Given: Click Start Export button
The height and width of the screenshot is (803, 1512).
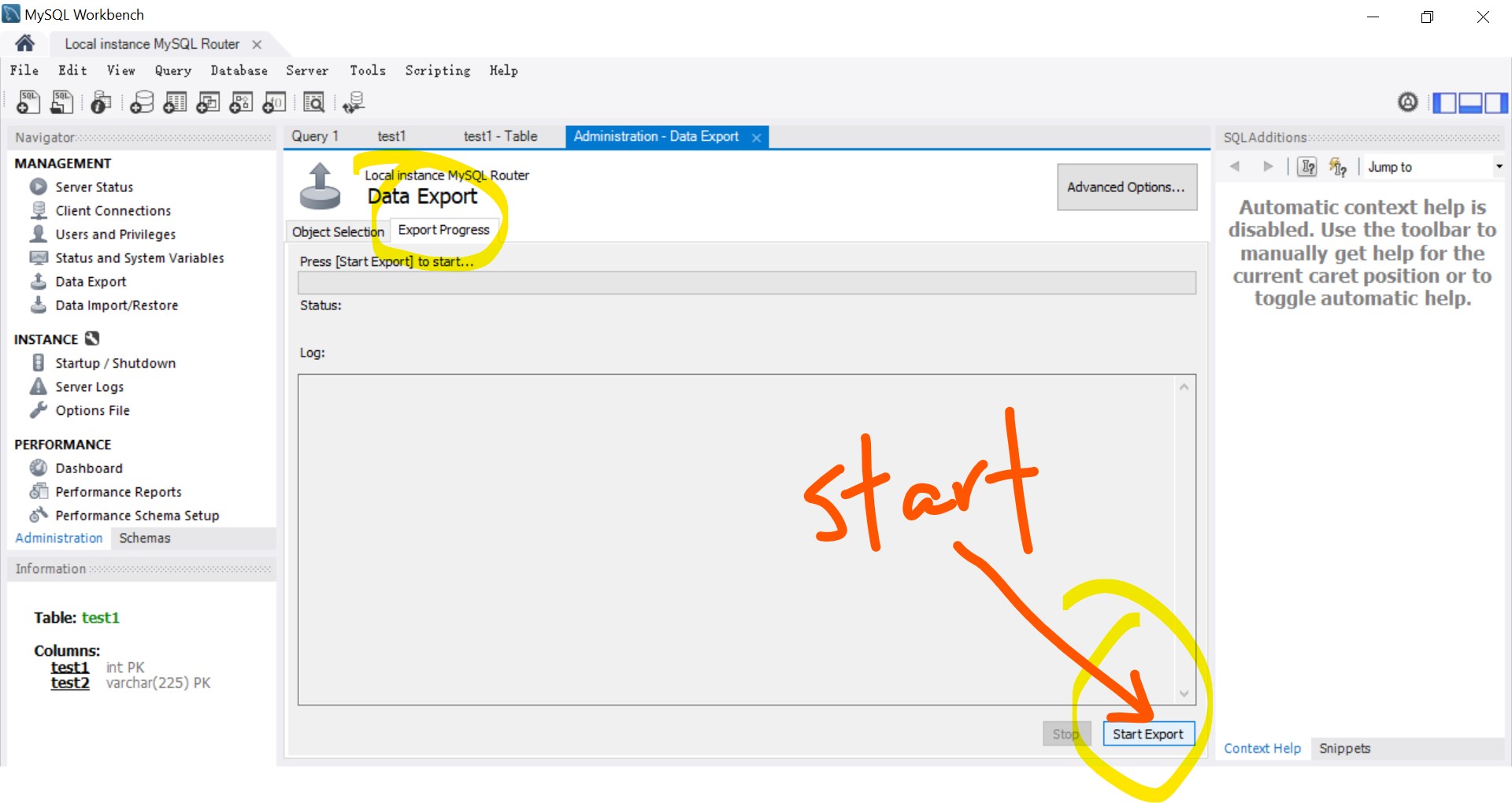Looking at the screenshot, I should [1148, 734].
